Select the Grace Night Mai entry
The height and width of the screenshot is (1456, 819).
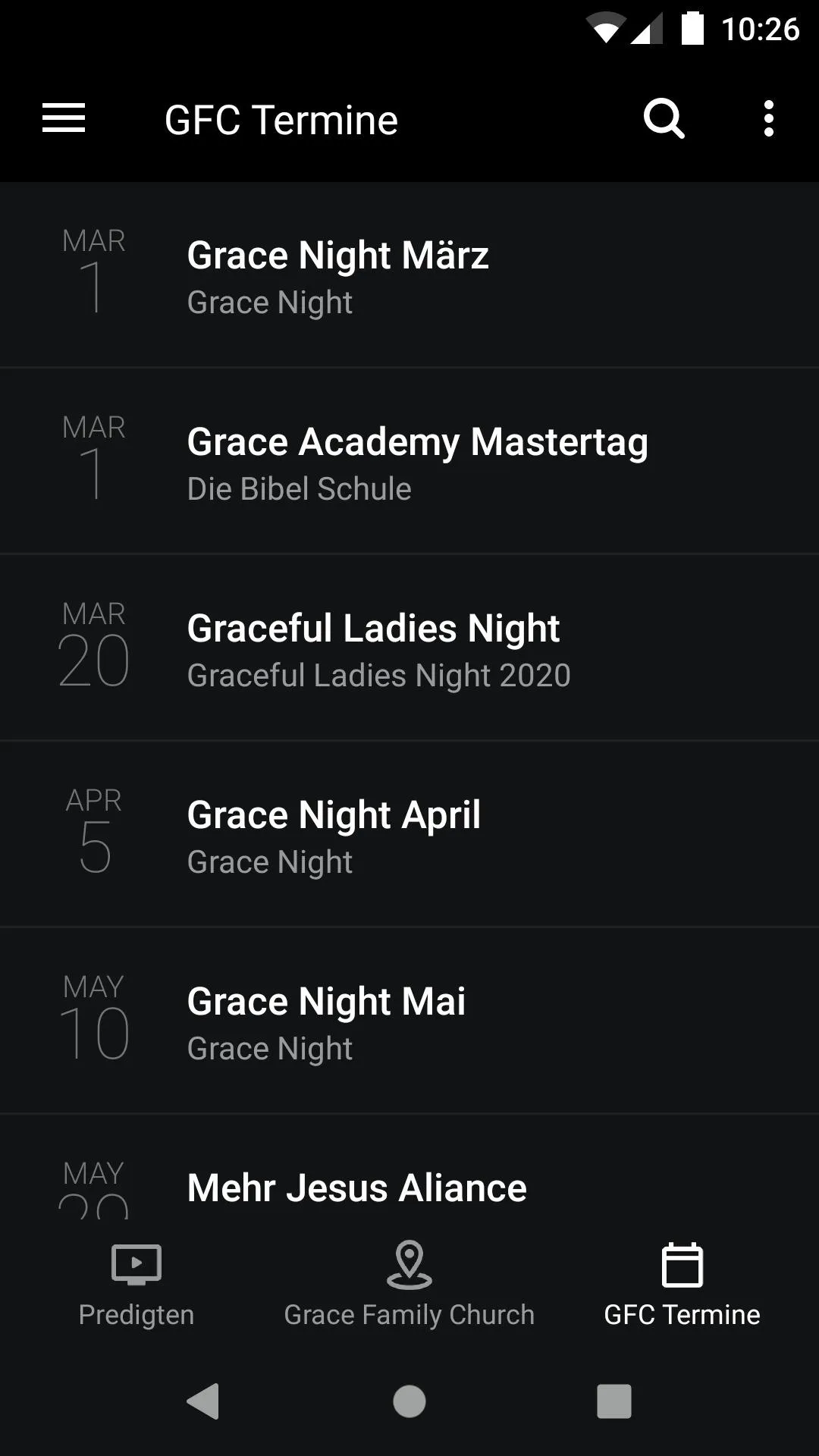(409, 1021)
